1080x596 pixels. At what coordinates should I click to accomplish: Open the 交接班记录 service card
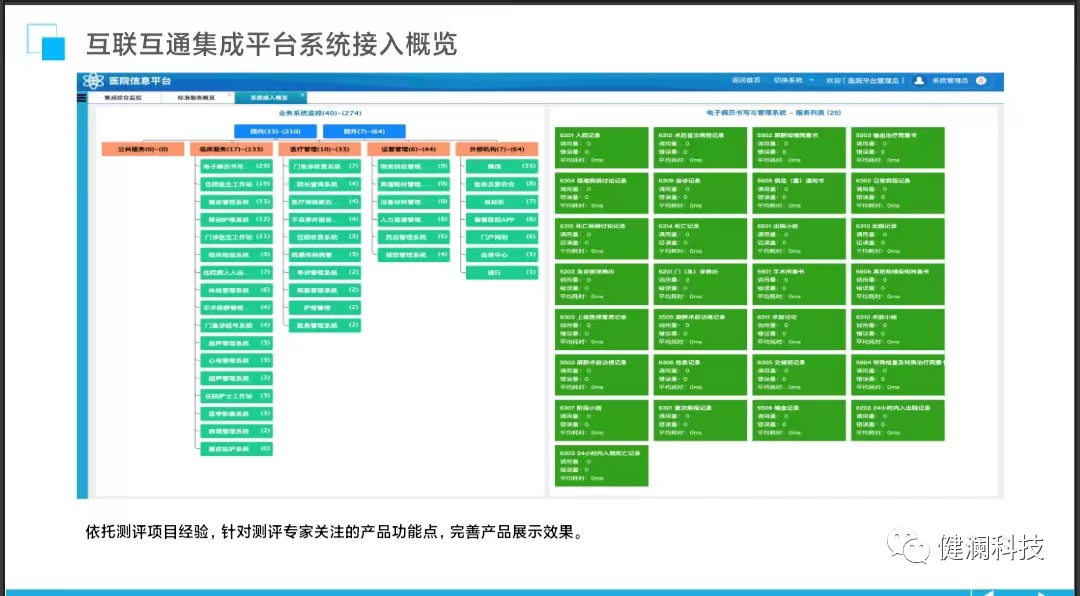click(799, 375)
